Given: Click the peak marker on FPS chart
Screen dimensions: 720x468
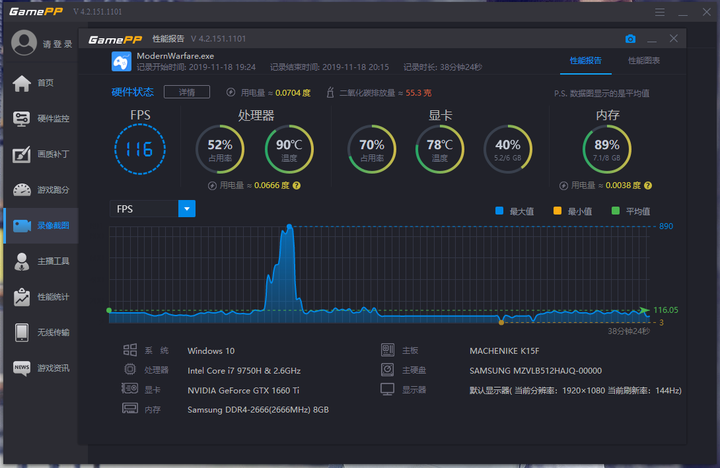Looking at the screenshot, I should [289, 226].
